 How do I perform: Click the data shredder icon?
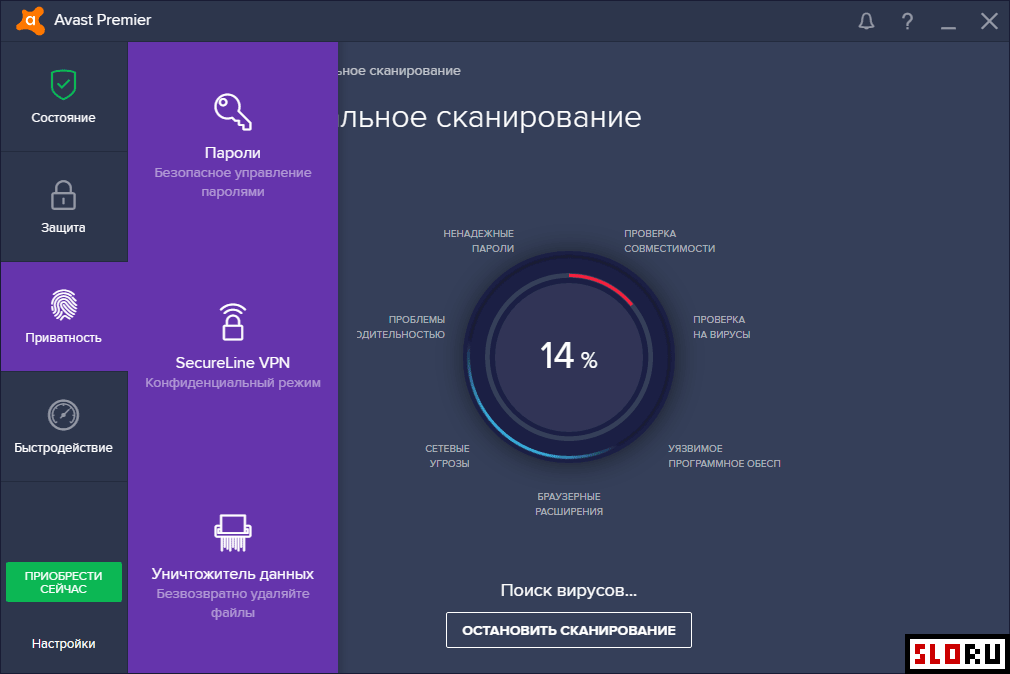233,533
